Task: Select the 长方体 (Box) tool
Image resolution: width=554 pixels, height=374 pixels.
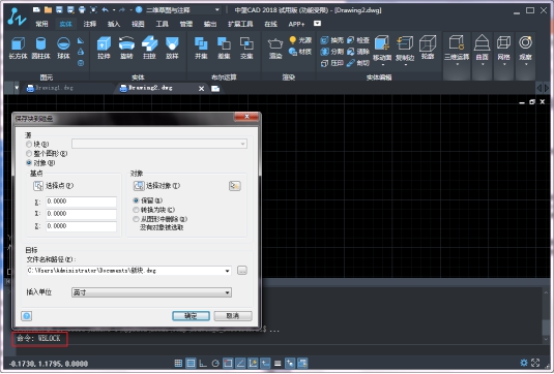Action: 18,48
